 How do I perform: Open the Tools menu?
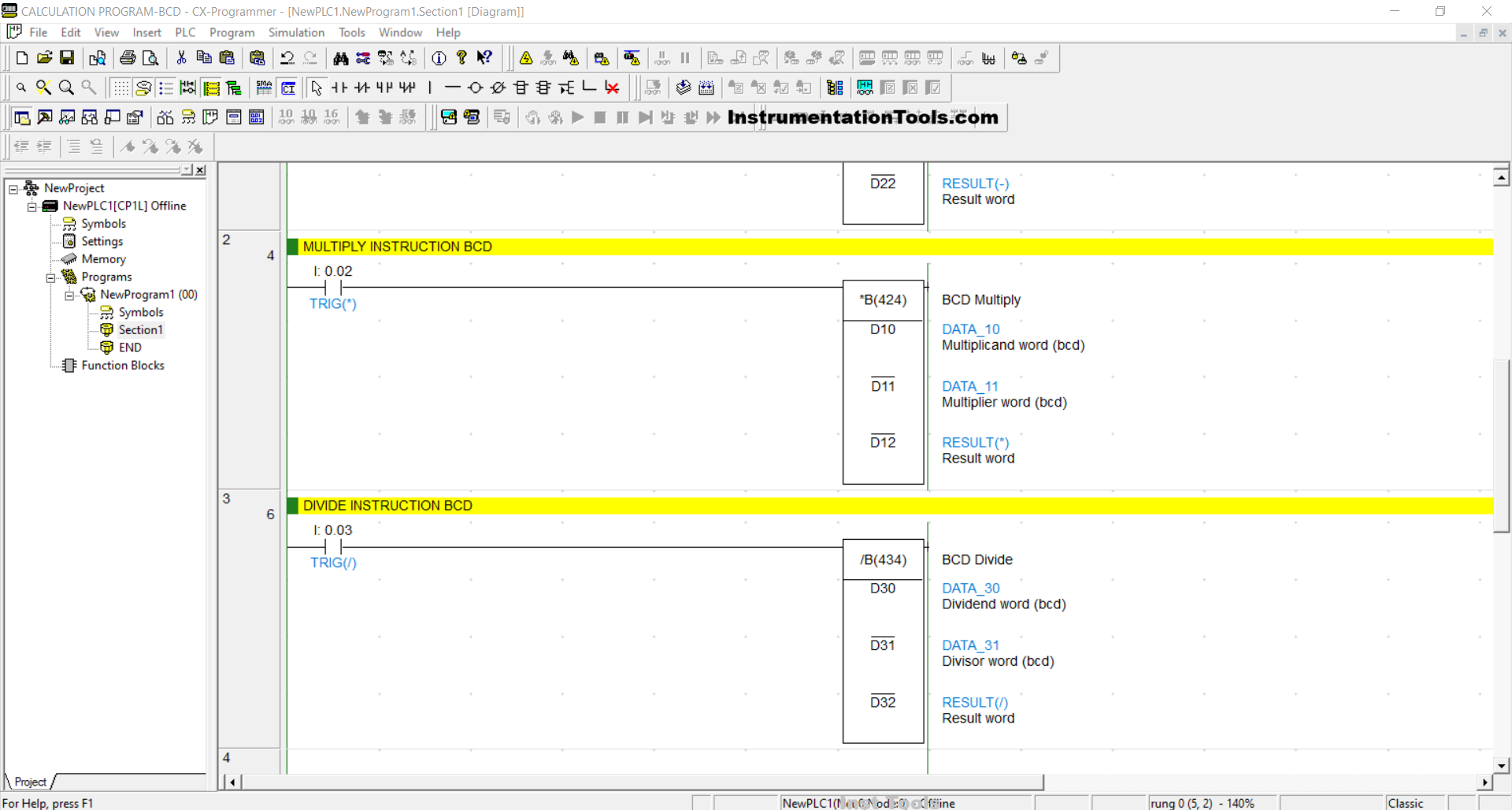click(x=351, y=32)
